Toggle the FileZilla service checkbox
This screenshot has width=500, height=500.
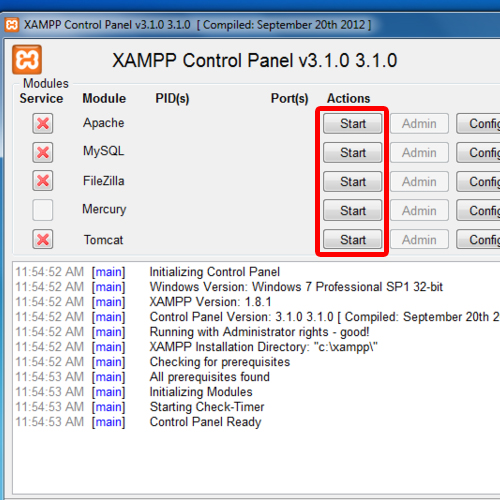[x=43, y=181]
